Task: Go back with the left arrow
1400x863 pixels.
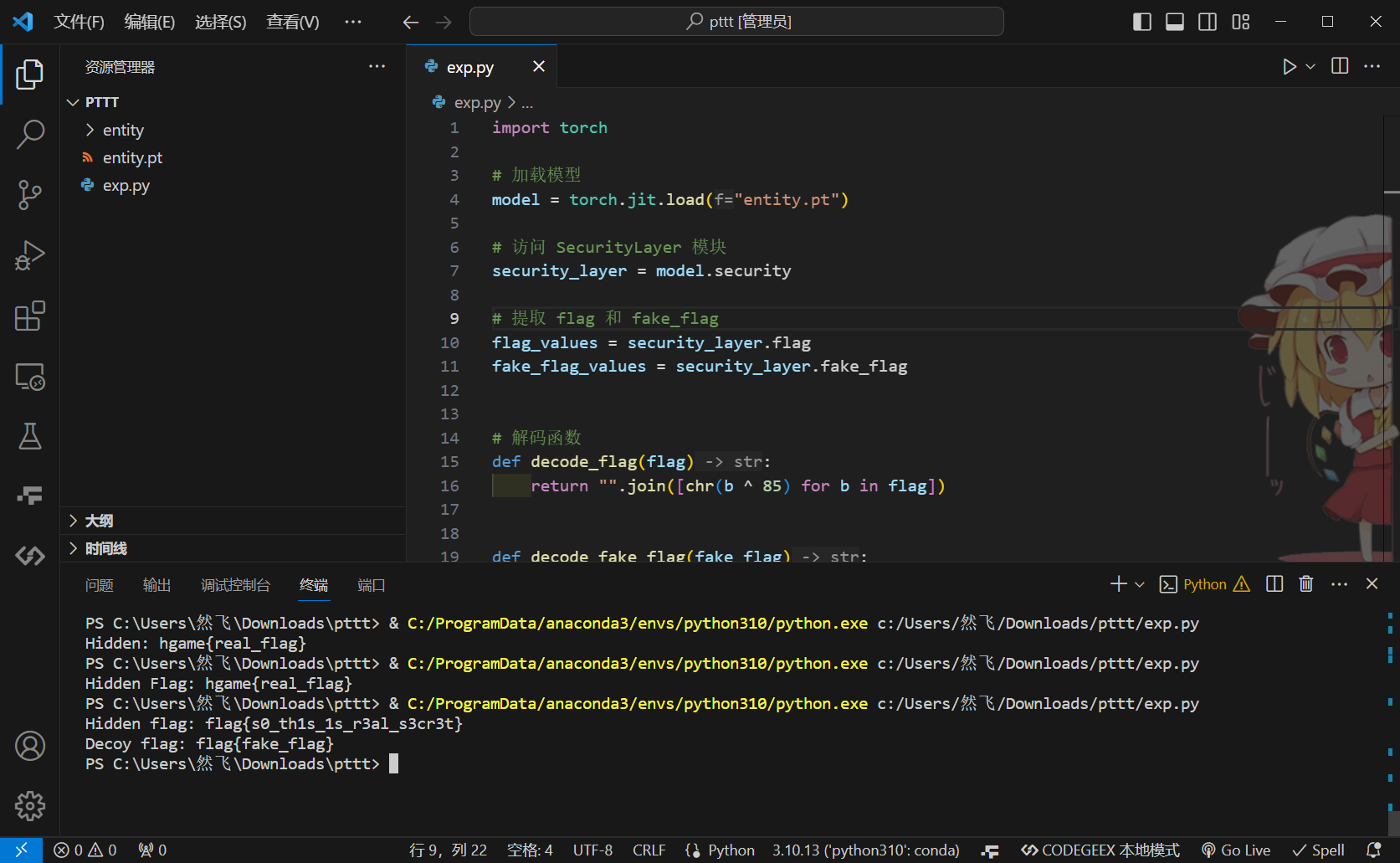Action: (410, 22)
